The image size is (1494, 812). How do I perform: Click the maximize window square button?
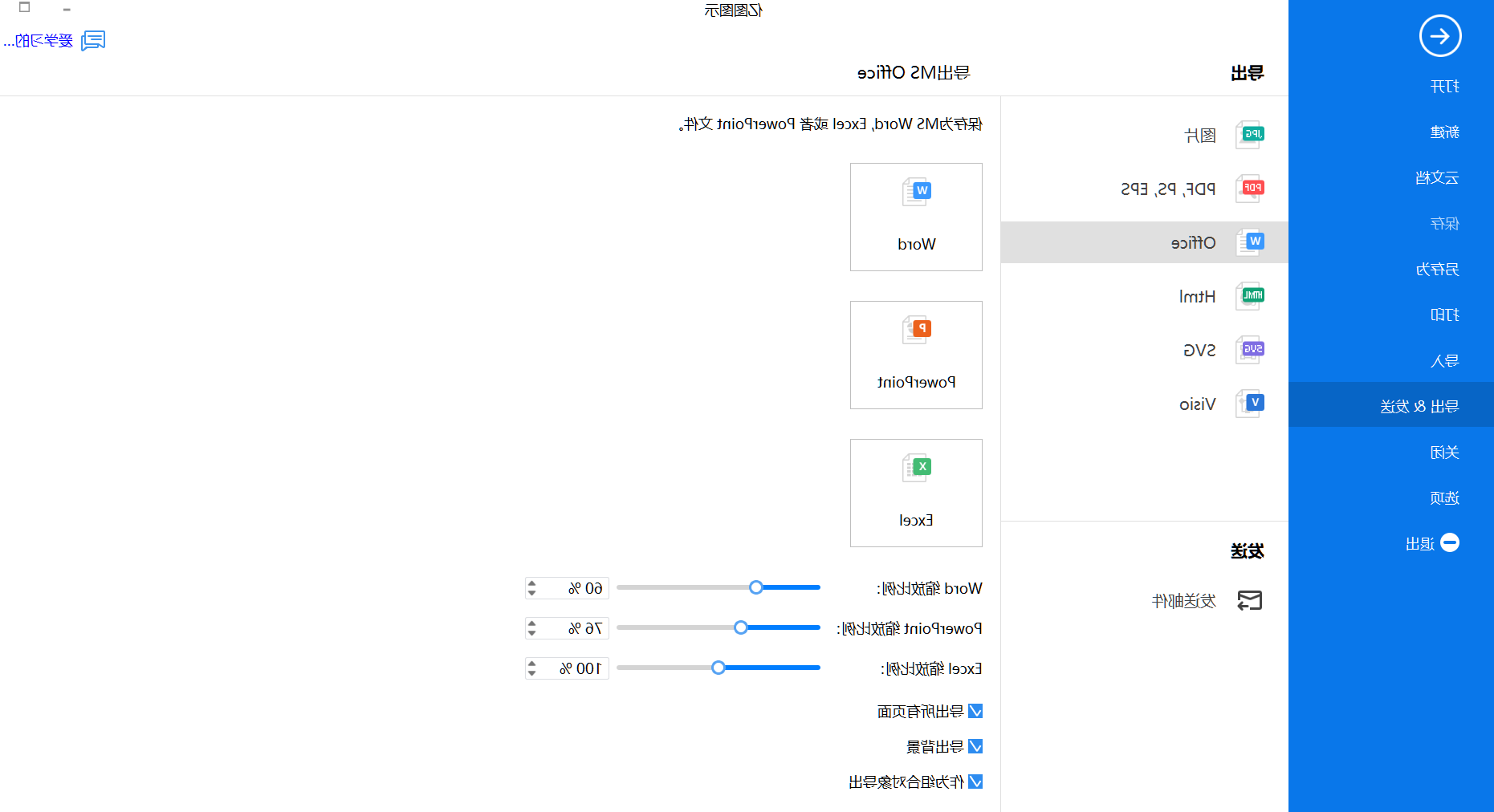[x=24, y=7]
